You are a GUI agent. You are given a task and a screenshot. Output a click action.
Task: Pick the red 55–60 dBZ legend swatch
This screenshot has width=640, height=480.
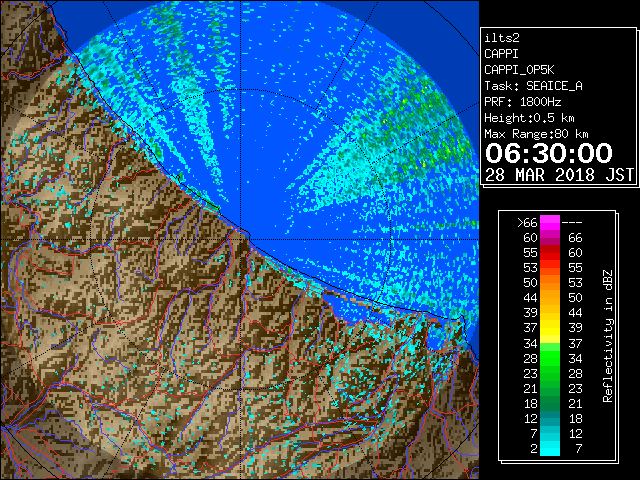[x=550, y=253]
